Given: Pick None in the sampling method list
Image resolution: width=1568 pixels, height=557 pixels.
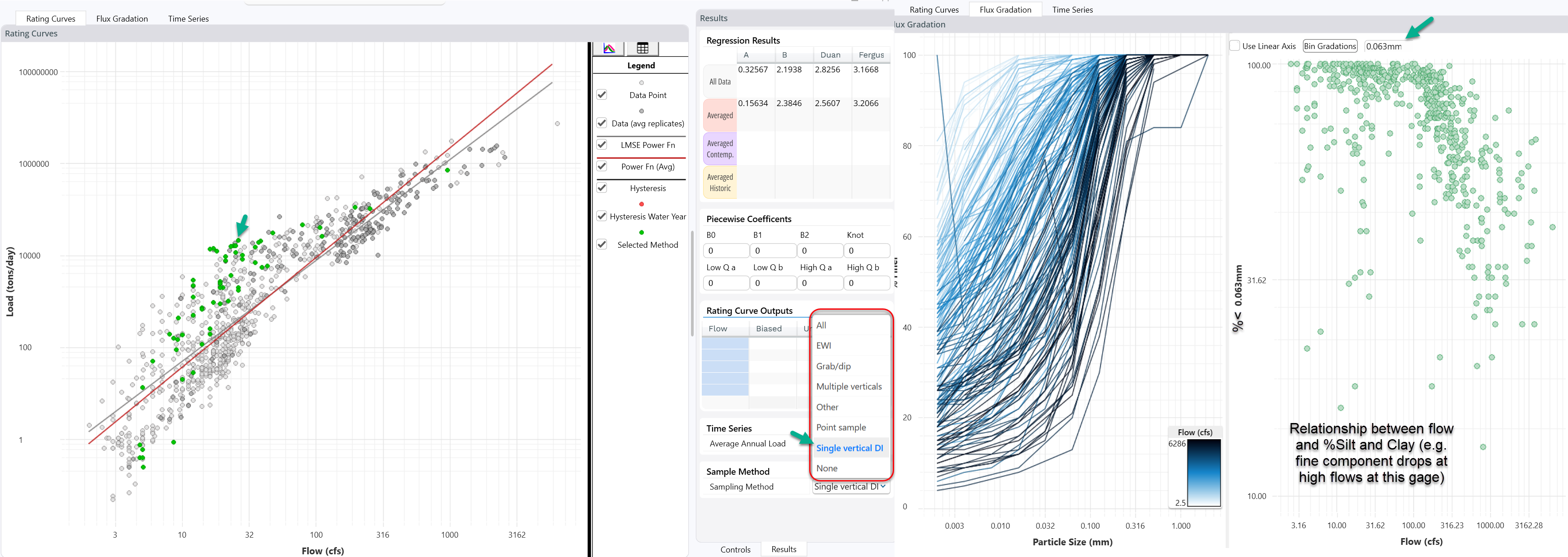Looking at the screenshot, I should (827, 468).
